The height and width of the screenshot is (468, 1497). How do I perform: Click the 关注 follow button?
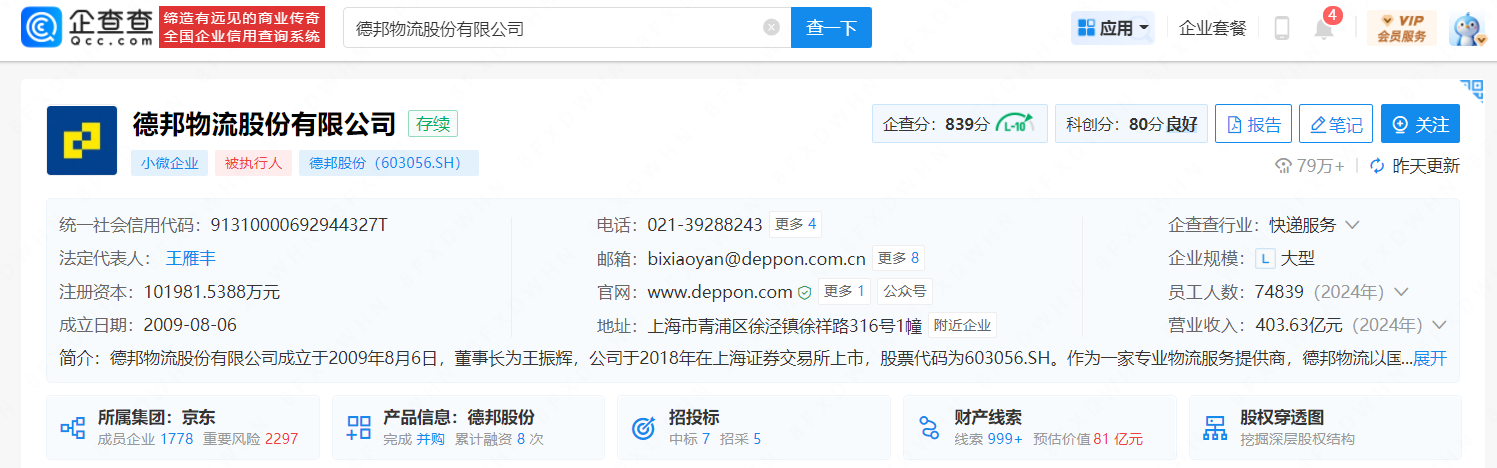[1420, 124]
